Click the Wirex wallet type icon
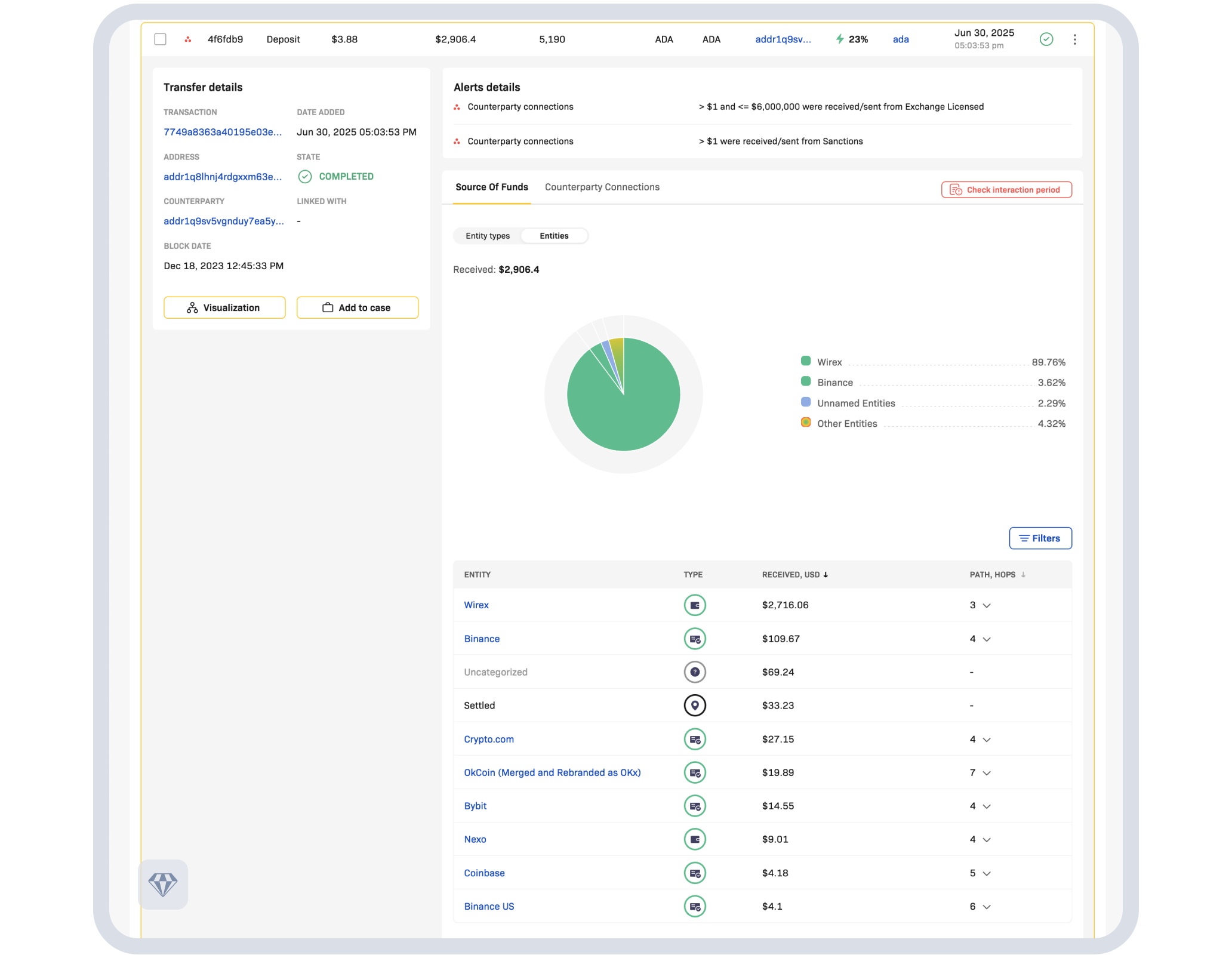 click(x=694, y=605)
